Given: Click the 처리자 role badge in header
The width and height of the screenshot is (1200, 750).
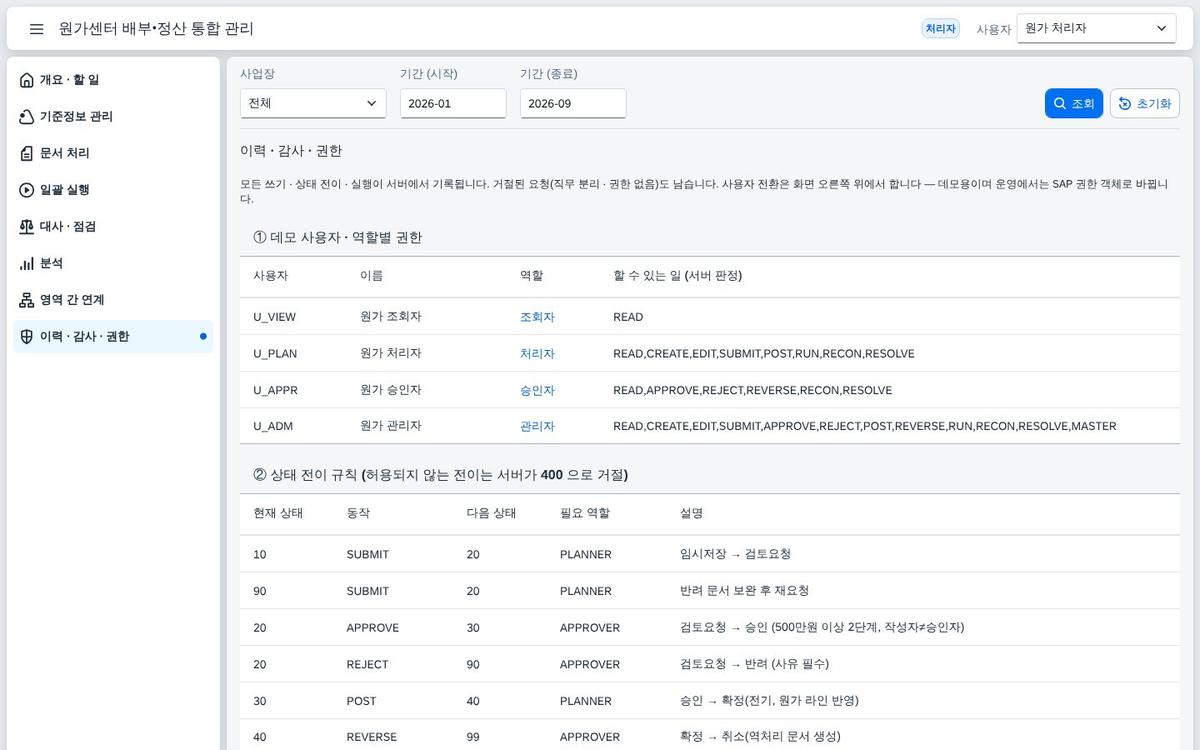Looking at the screenshot, I should 940,29.
